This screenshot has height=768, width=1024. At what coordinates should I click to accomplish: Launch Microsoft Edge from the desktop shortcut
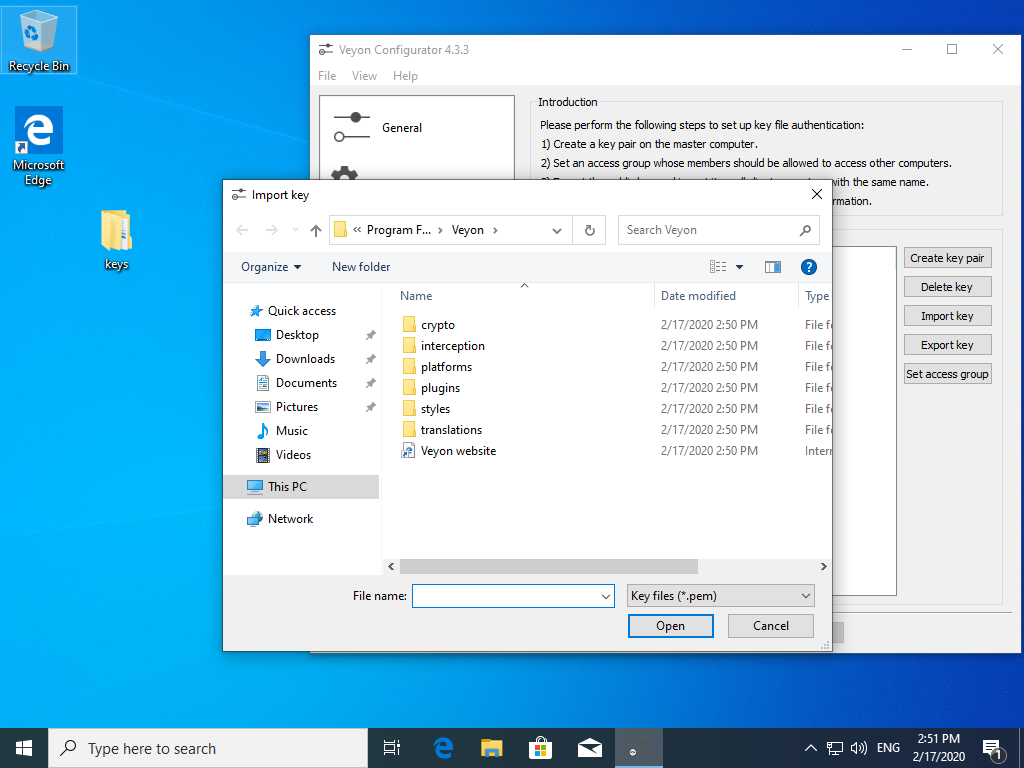(39, 146)
